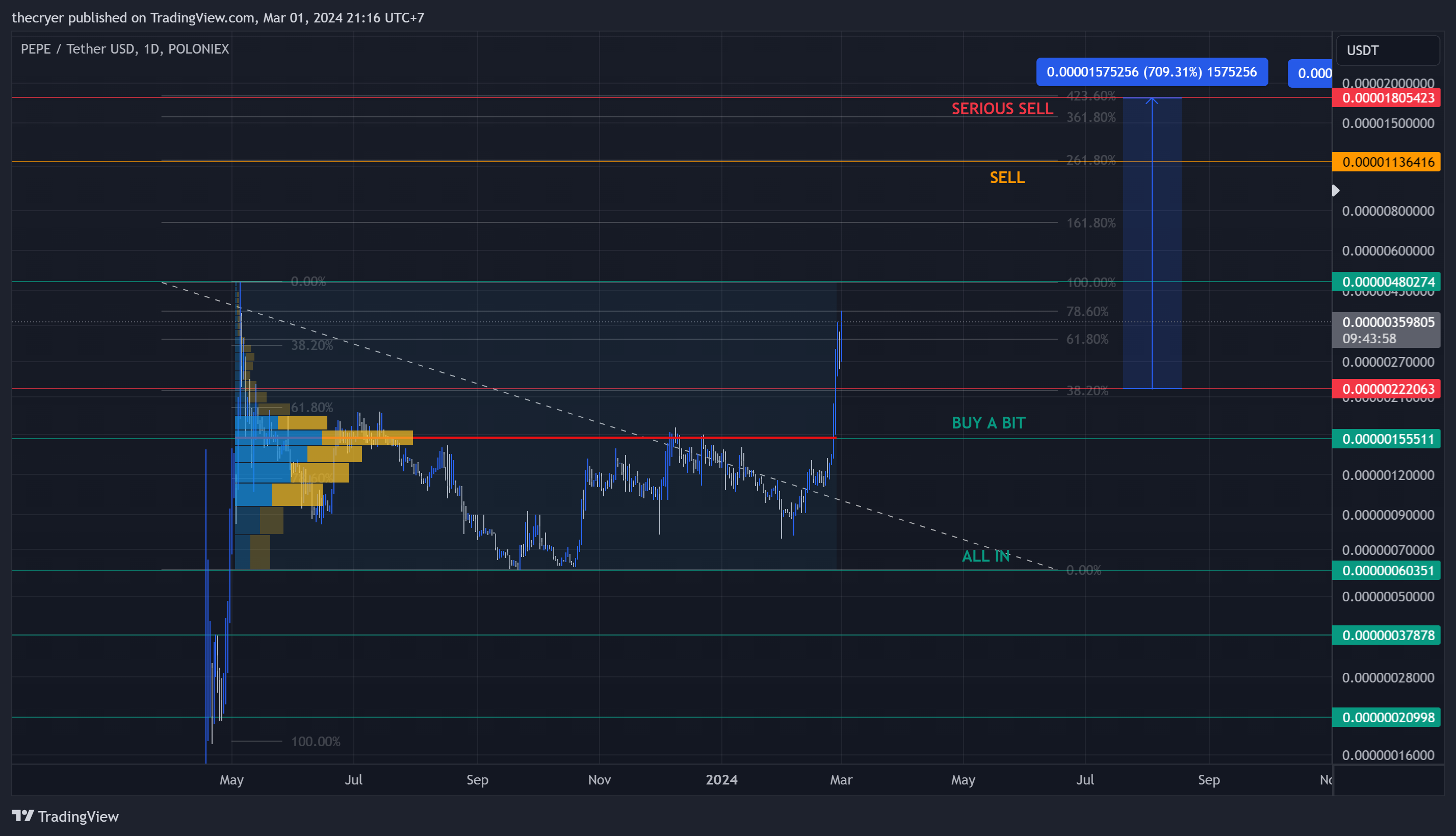Click the TradingView logo in the footer
This screenshot has height=836, width=1456.
[65, 816]
